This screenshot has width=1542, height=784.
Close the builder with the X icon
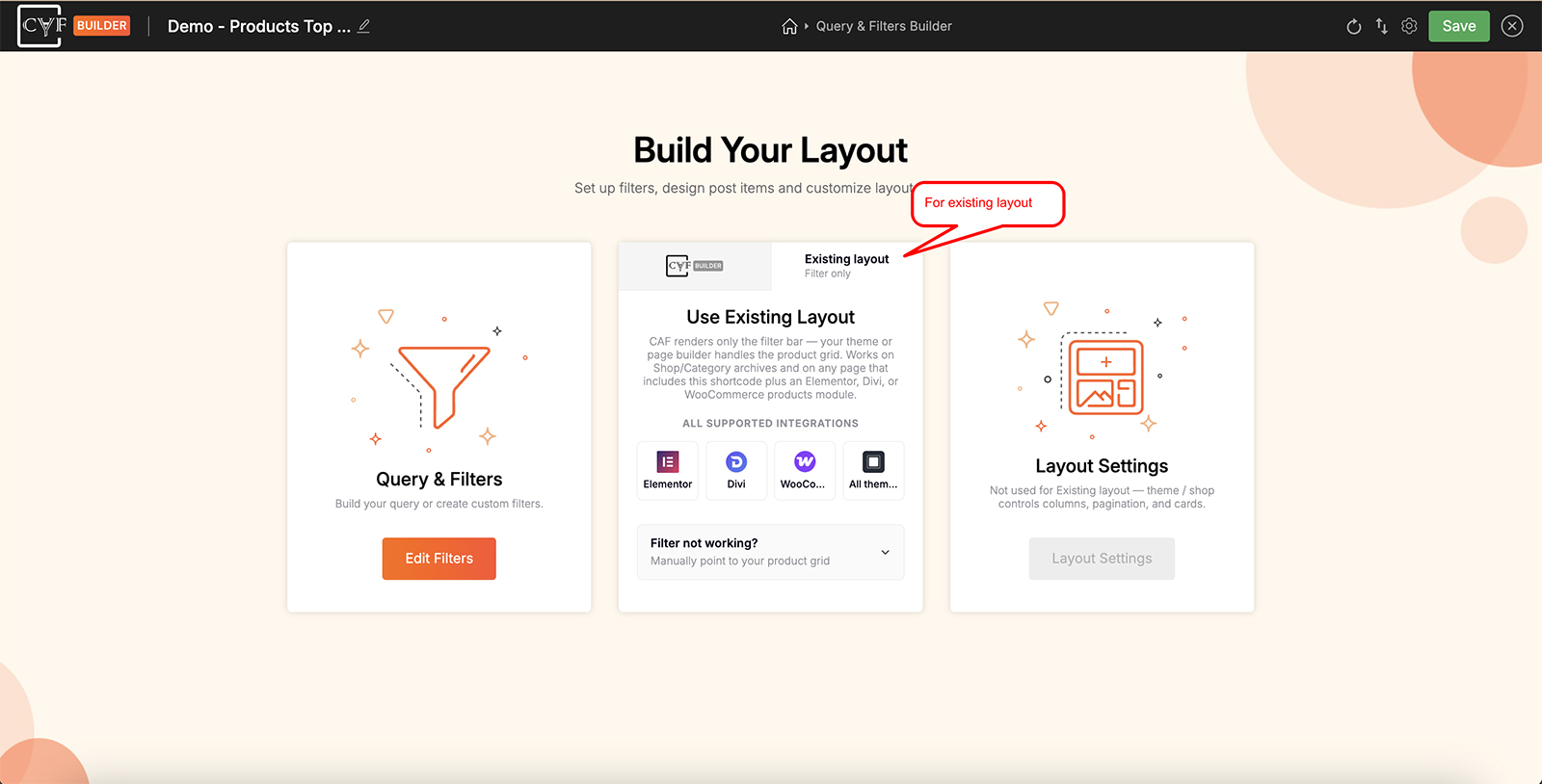point(1513,27)
